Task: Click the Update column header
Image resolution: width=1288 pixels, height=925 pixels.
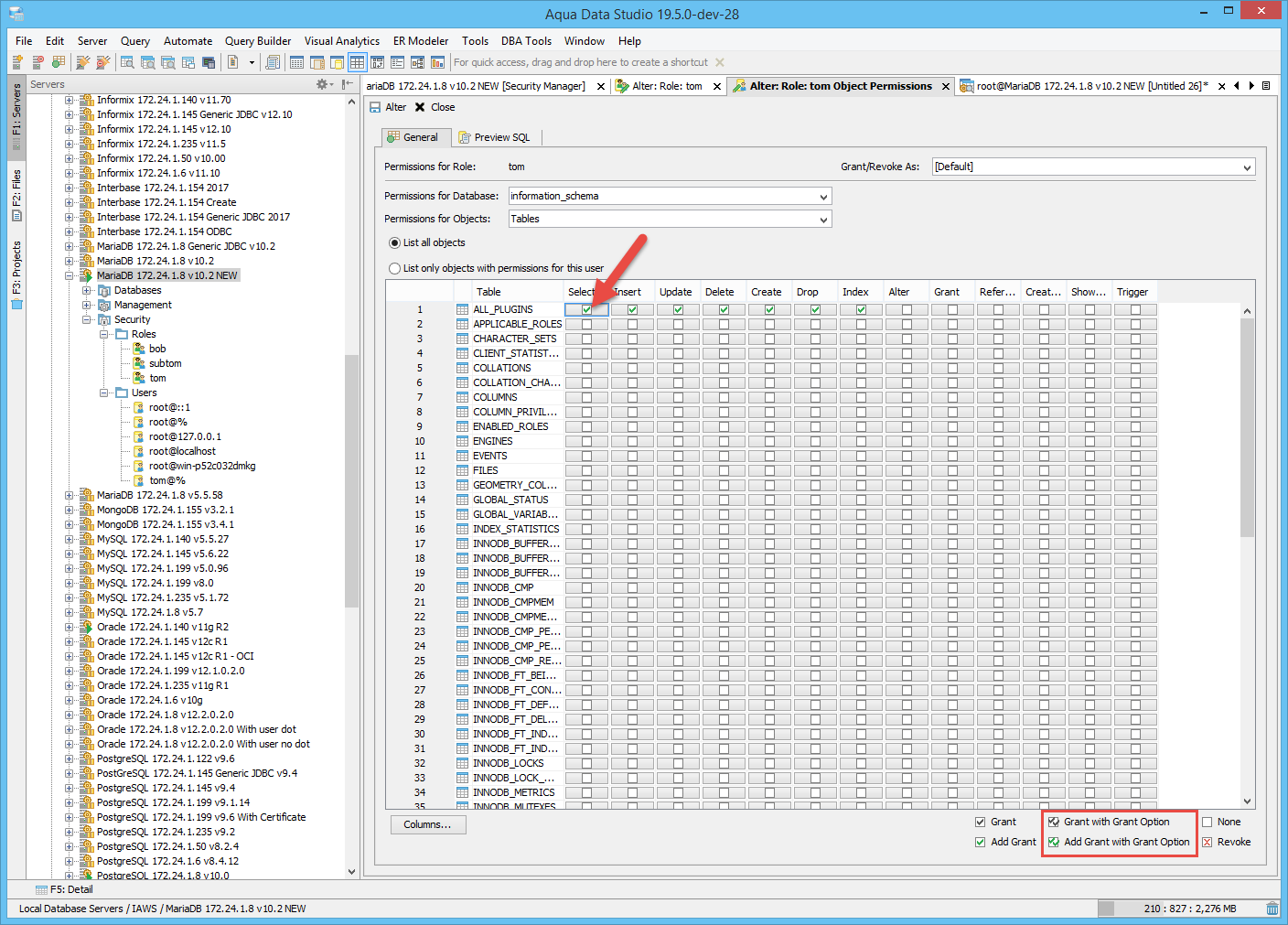Action: click(678, 292)
